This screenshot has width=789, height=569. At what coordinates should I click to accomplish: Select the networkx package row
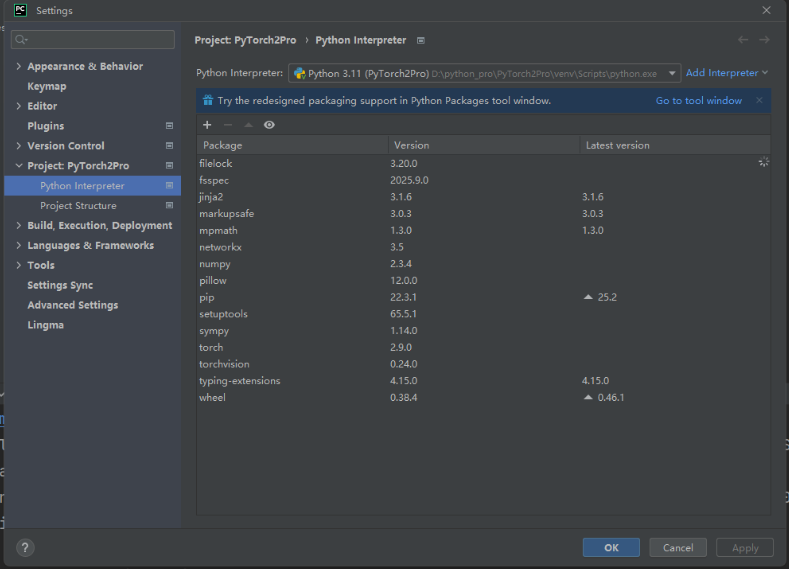(483, 247)
